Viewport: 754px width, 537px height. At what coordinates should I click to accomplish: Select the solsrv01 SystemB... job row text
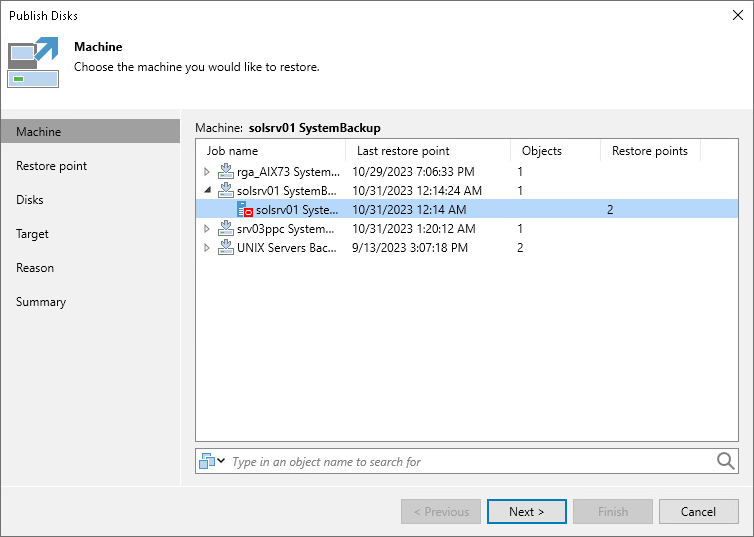pos(287,191)
